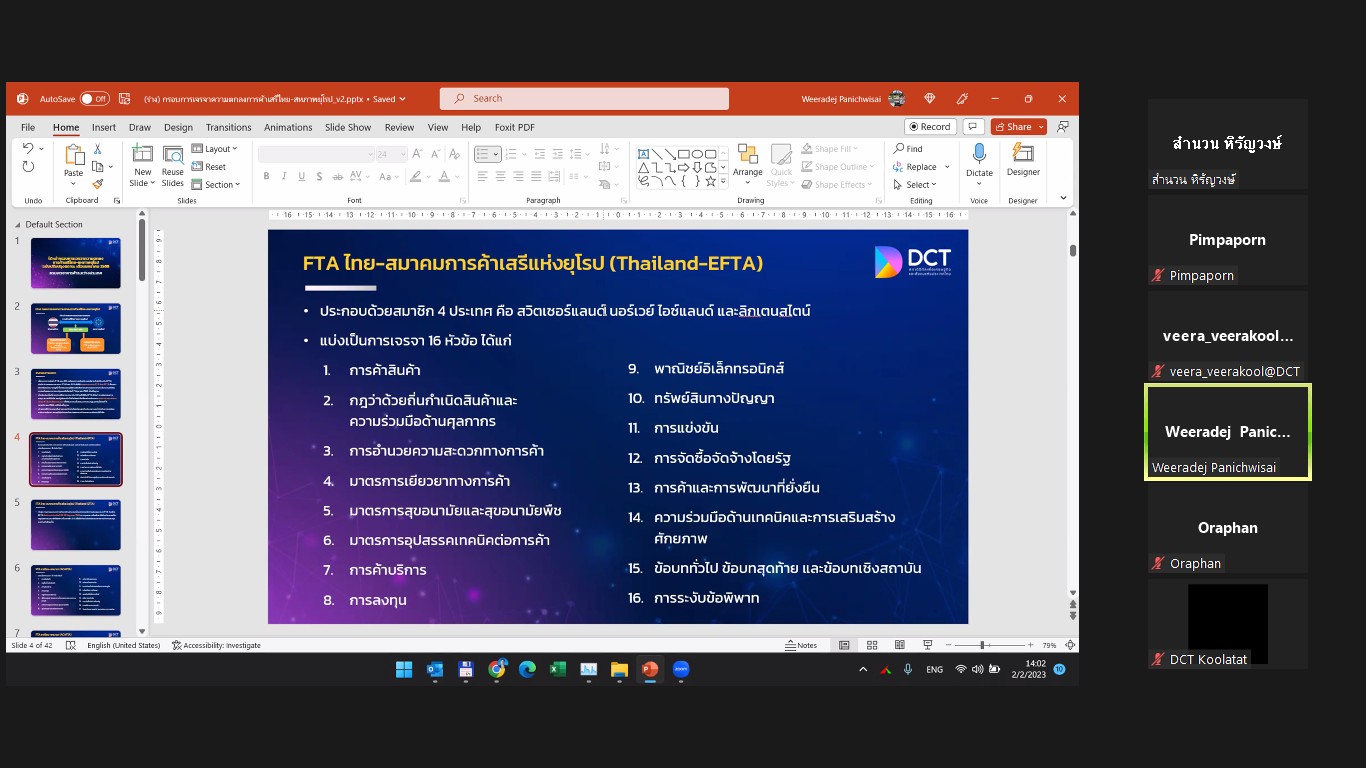
Task: Select slide 3 thumbnail
Action: [76, 394]
